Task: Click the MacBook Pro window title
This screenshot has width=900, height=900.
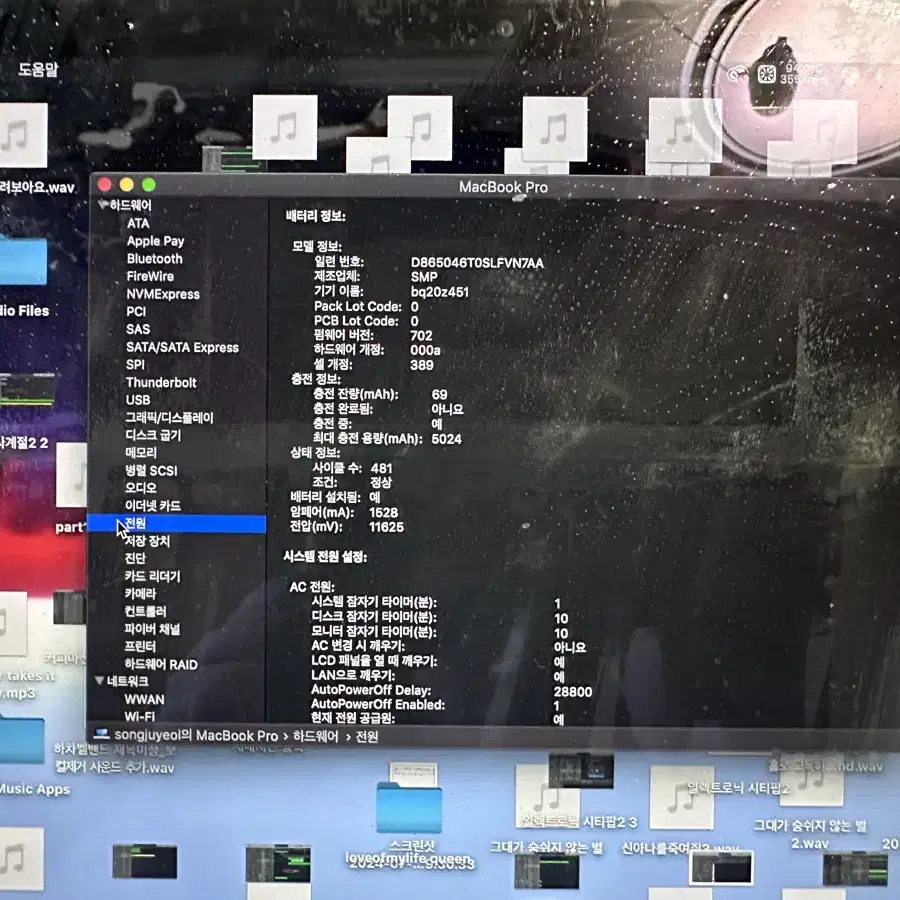Action: [x=503, y=187]
